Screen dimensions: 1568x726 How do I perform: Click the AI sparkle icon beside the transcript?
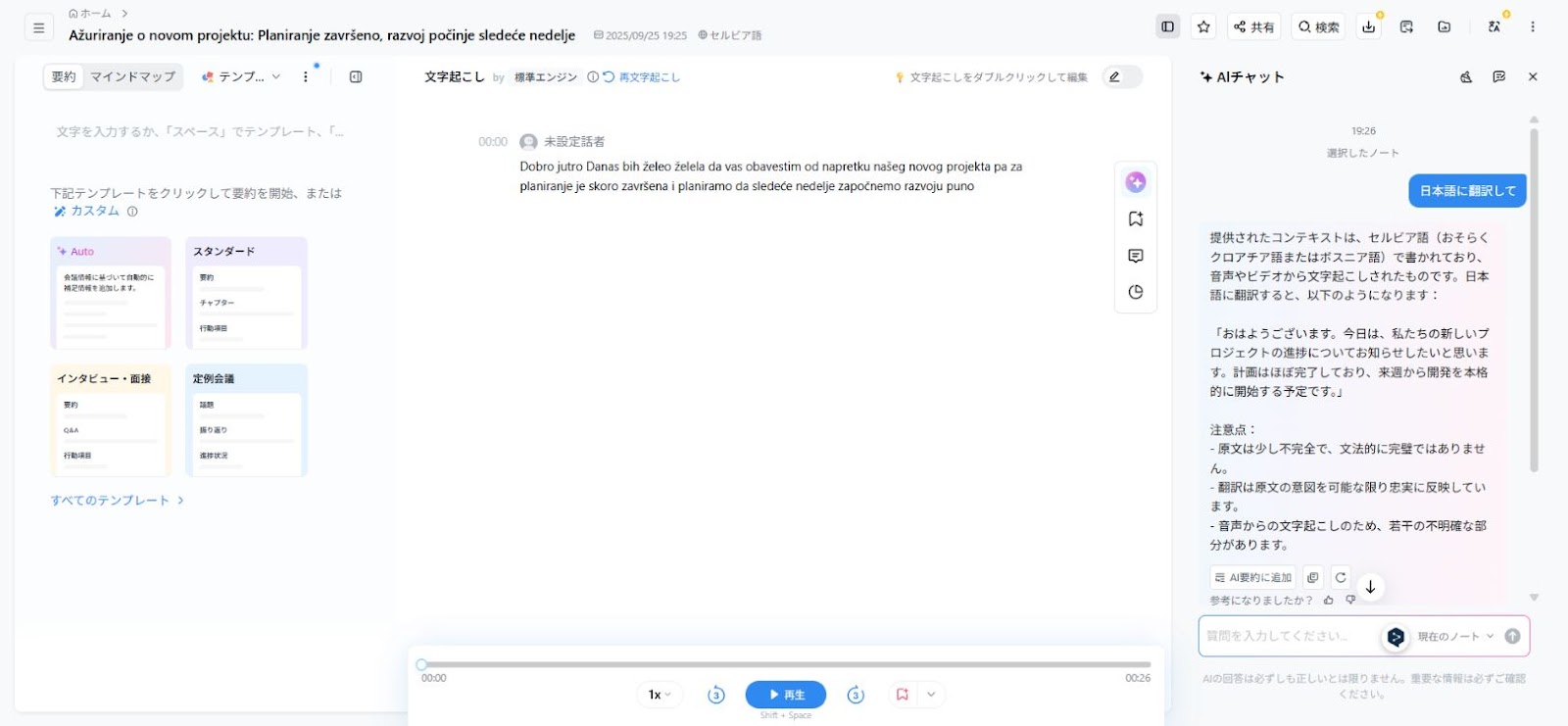[1135, 182]
